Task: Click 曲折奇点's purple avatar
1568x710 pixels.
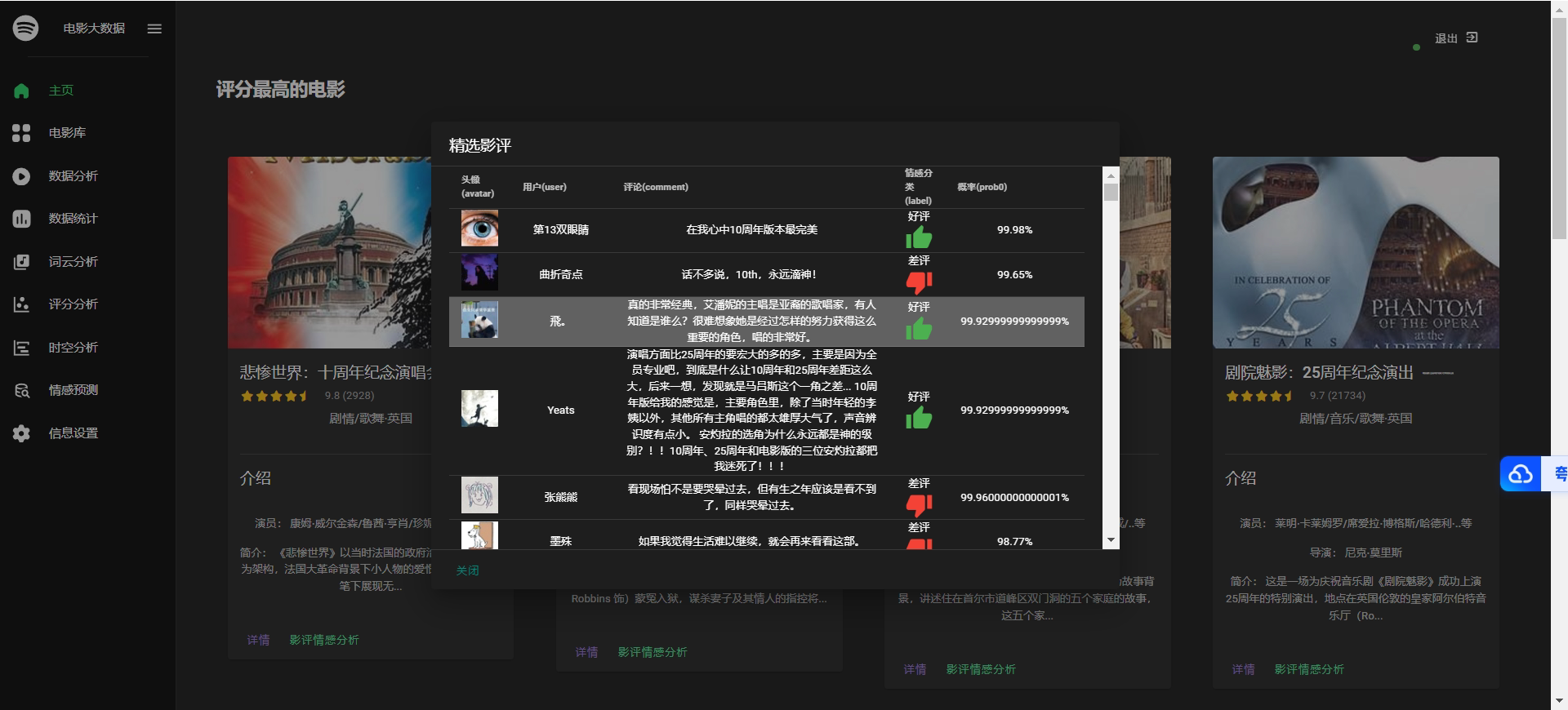Action: pos(479,273)
